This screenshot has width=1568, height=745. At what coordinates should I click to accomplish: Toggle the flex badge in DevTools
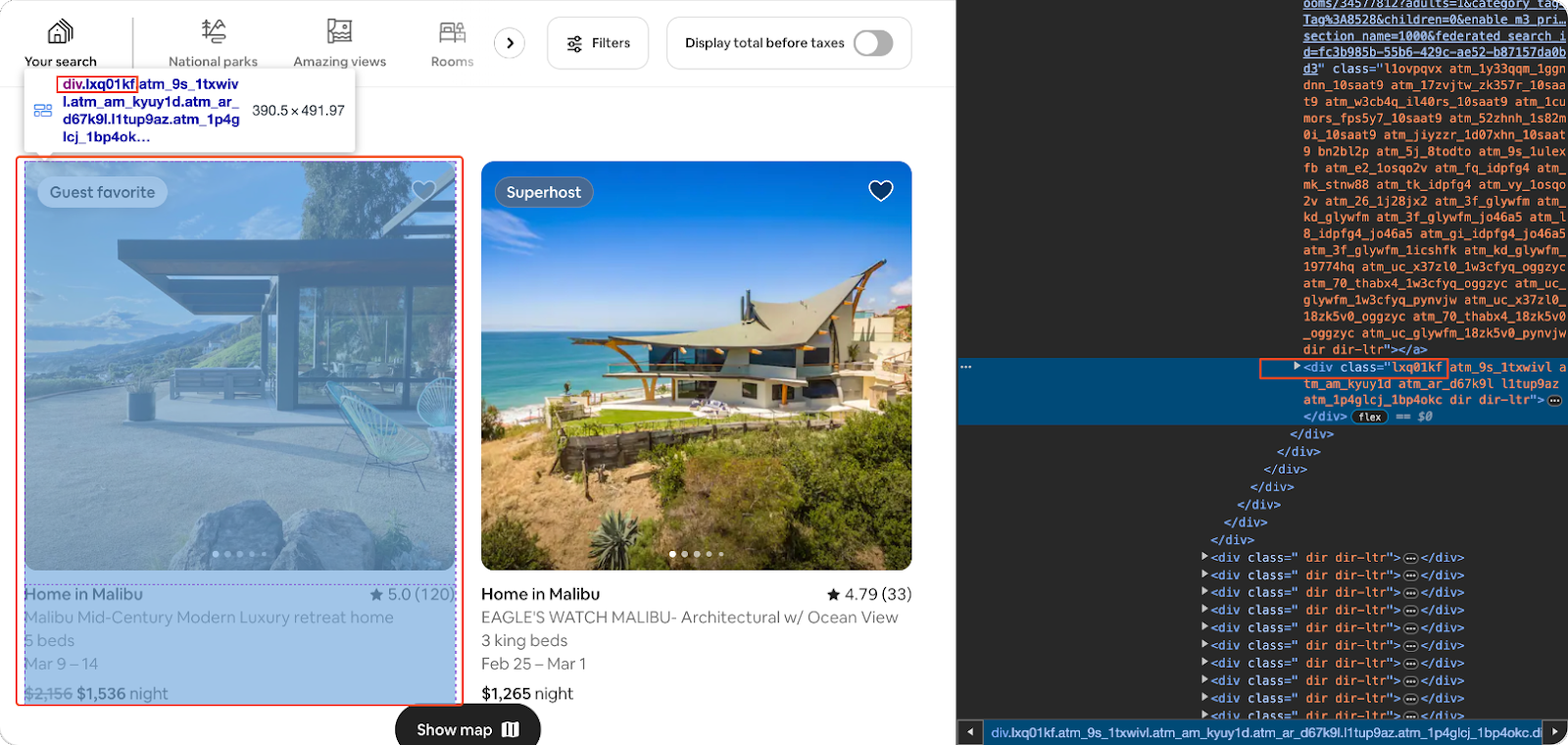(x=1370, y=417)
